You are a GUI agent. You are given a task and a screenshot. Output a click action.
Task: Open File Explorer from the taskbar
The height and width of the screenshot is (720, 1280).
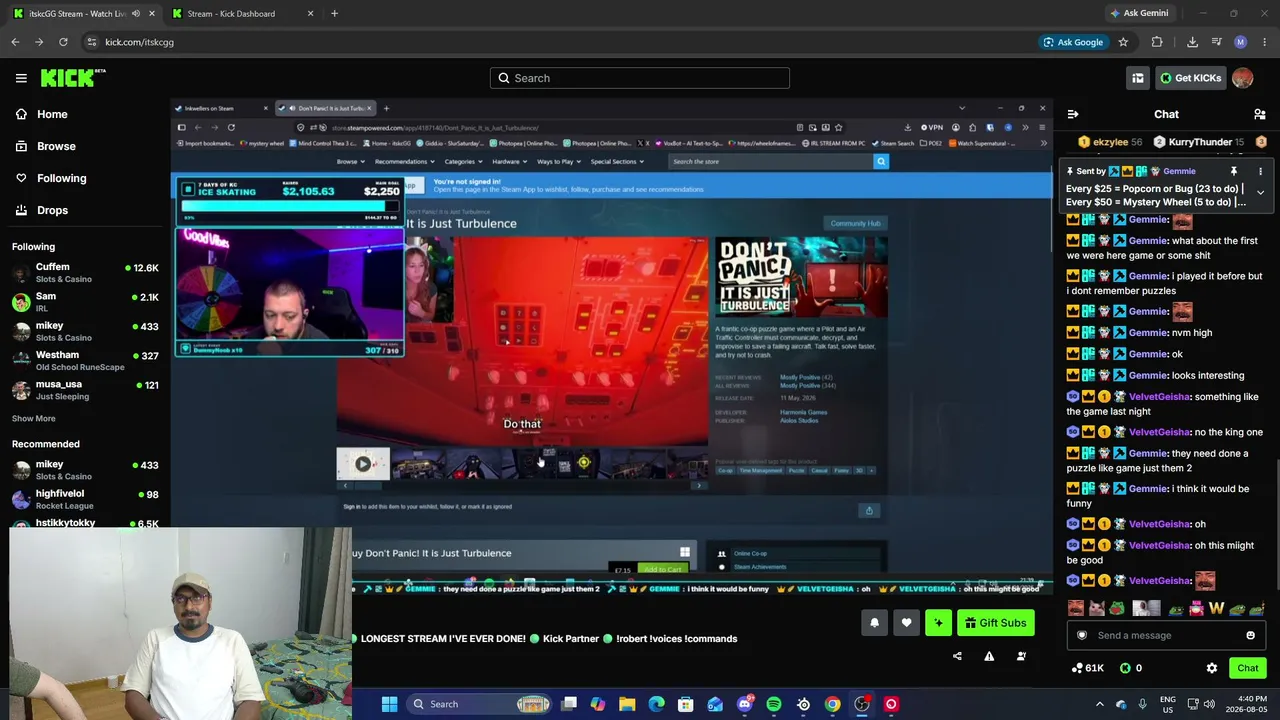(x=627, y=704)
